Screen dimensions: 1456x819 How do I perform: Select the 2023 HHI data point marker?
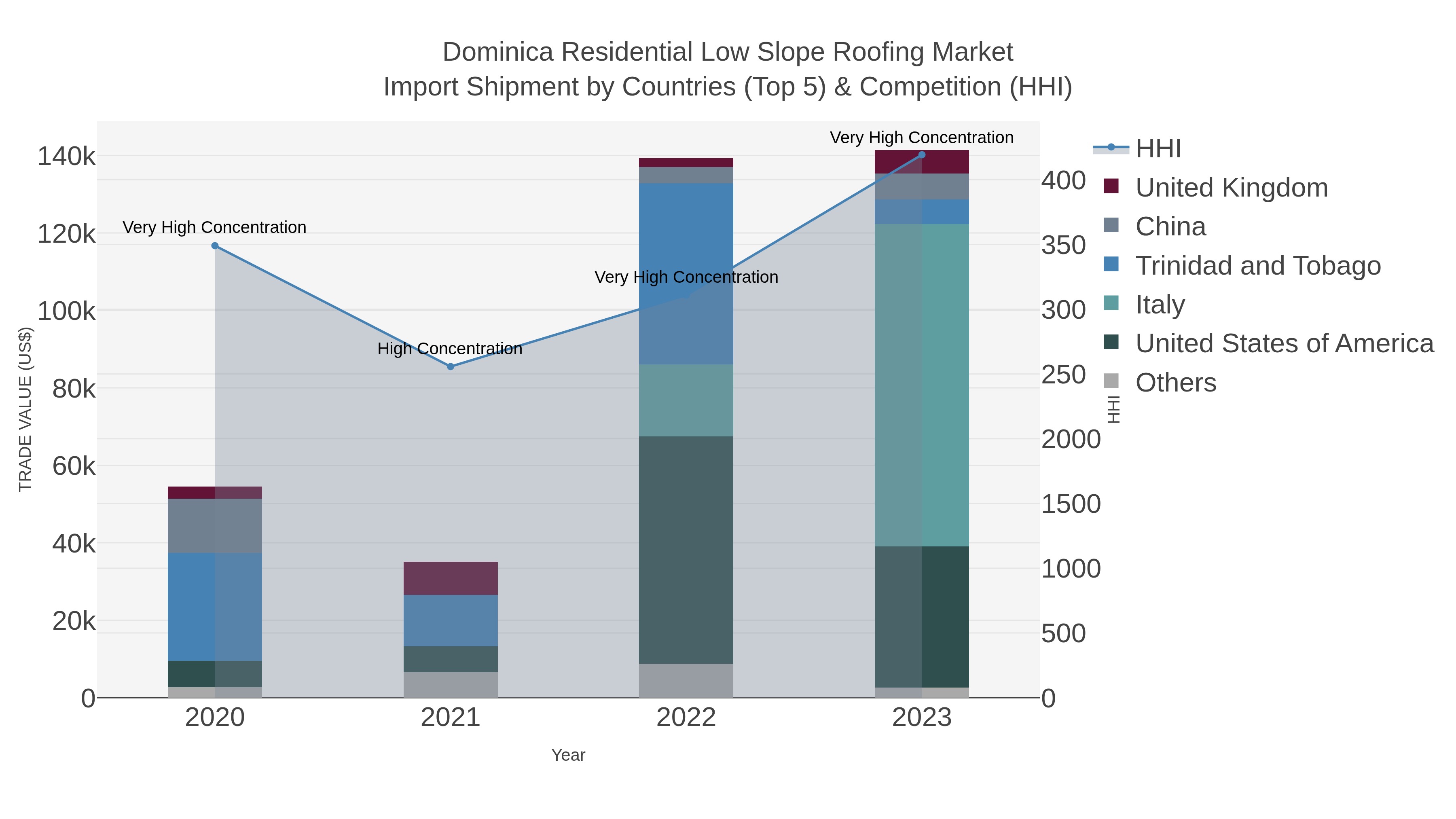pos(922,155)
